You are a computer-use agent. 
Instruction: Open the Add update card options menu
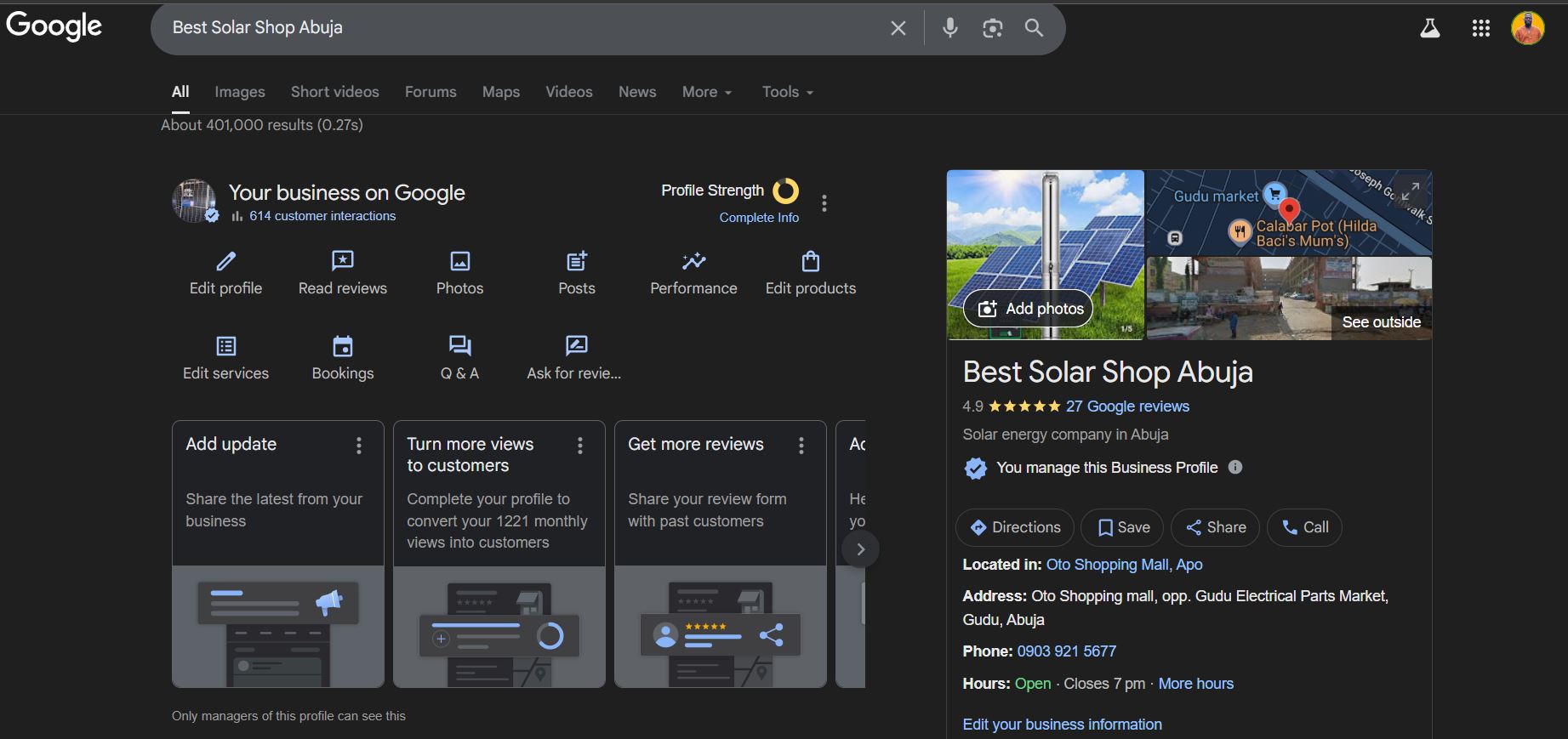(359, 445)
